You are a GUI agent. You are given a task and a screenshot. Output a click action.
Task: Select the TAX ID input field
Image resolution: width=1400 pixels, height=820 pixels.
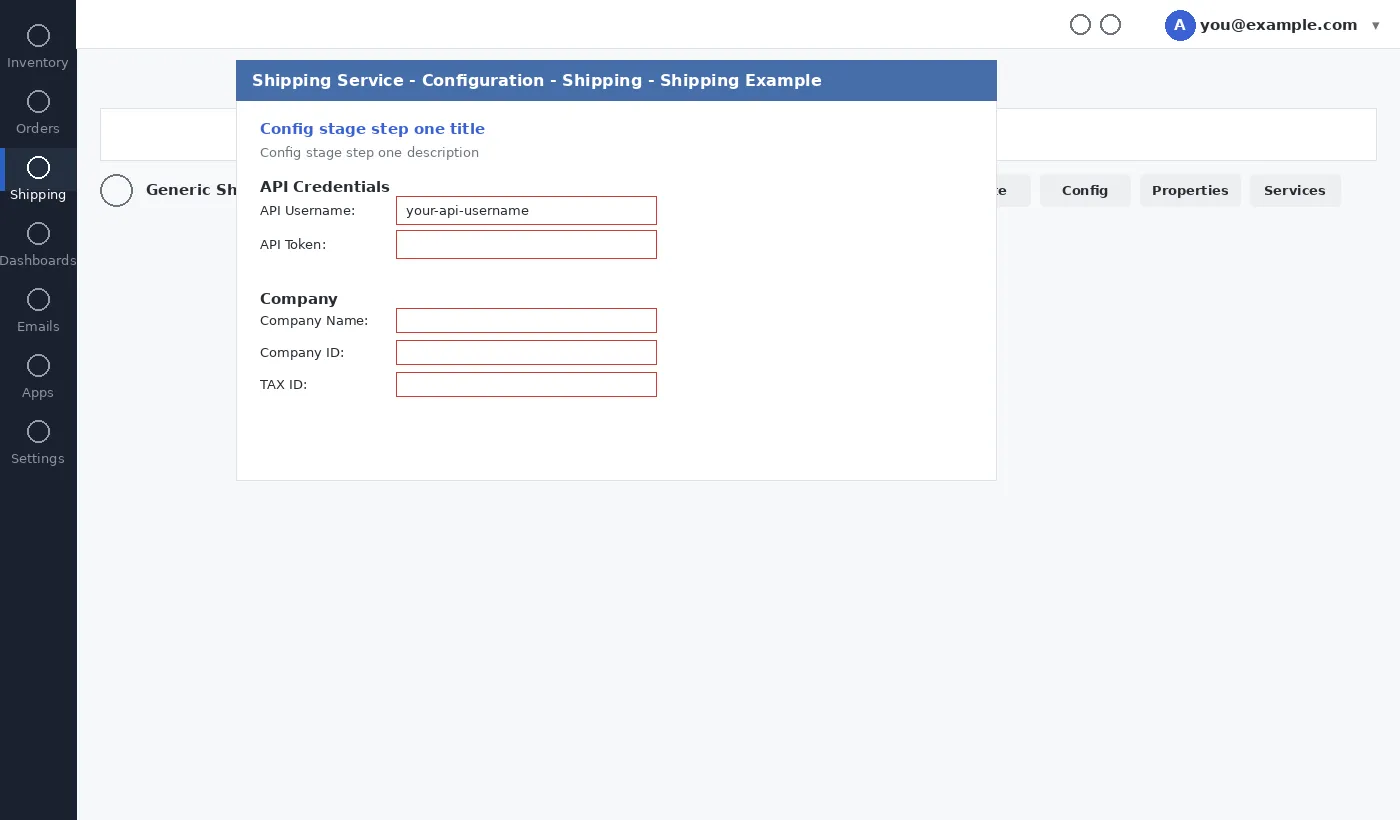click(526, 384)
